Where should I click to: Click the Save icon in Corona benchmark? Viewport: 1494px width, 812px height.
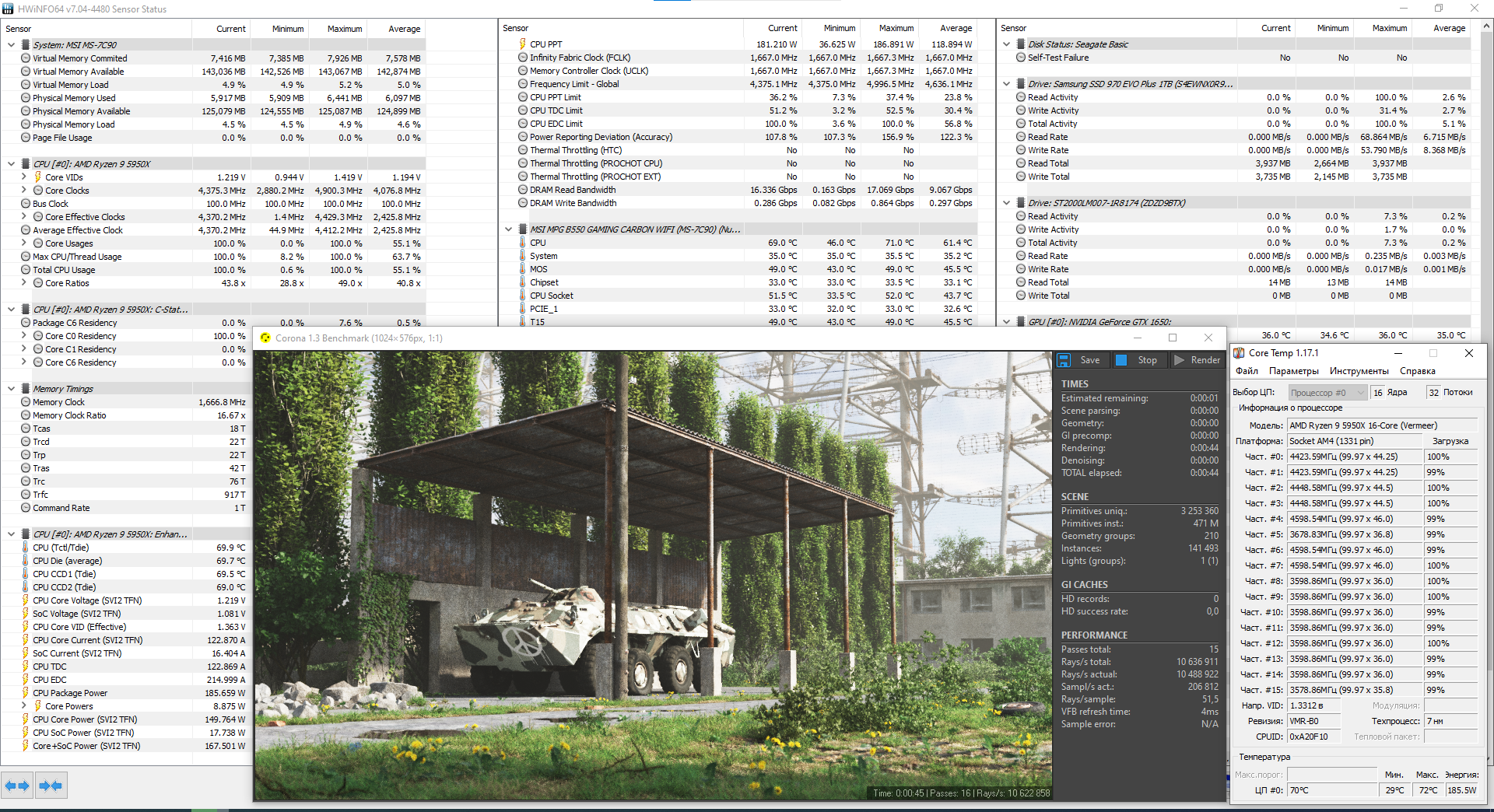point(1064,360)
